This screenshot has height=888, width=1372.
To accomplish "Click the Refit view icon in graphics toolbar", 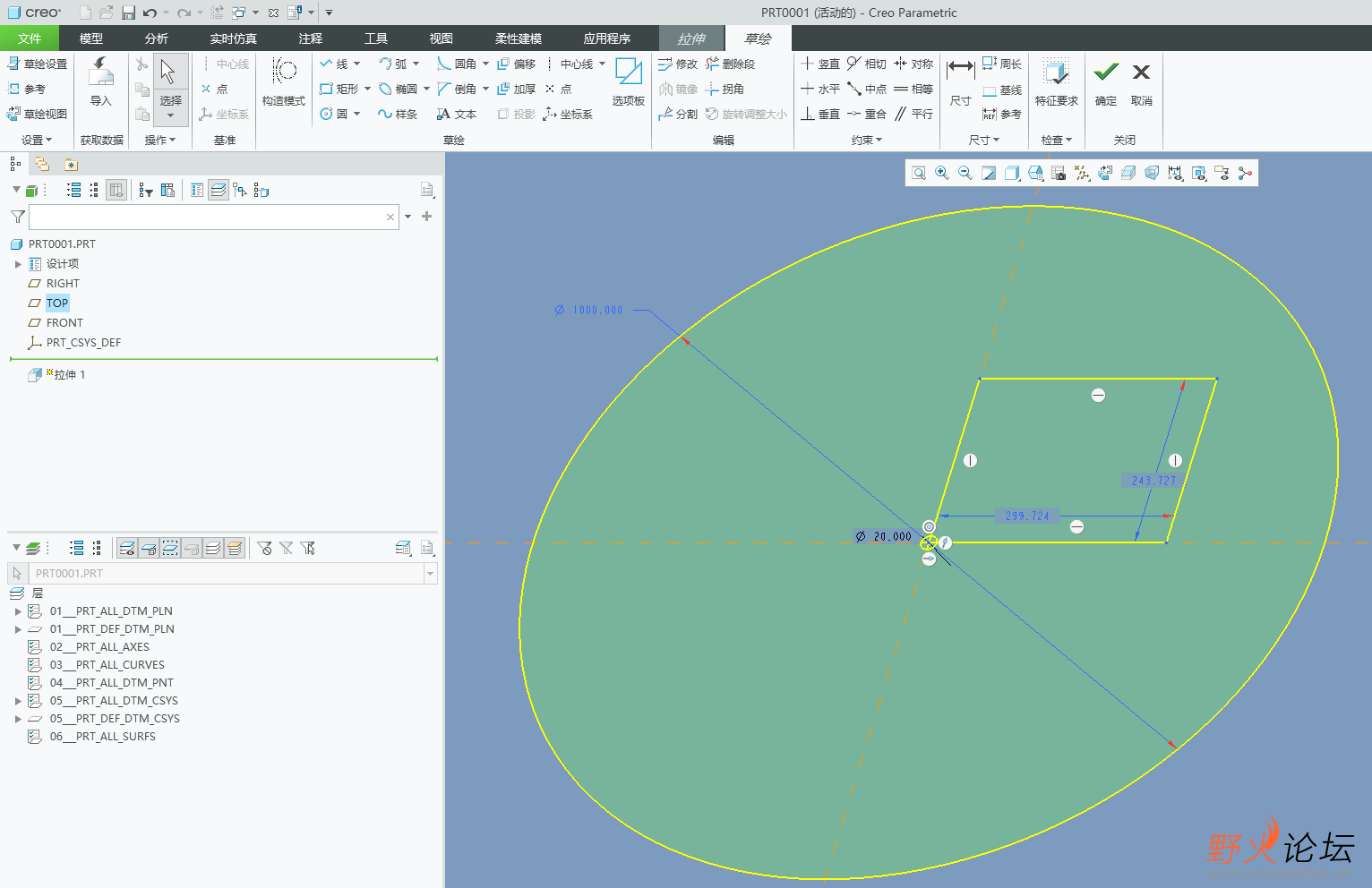I will (x=919, y=173).
